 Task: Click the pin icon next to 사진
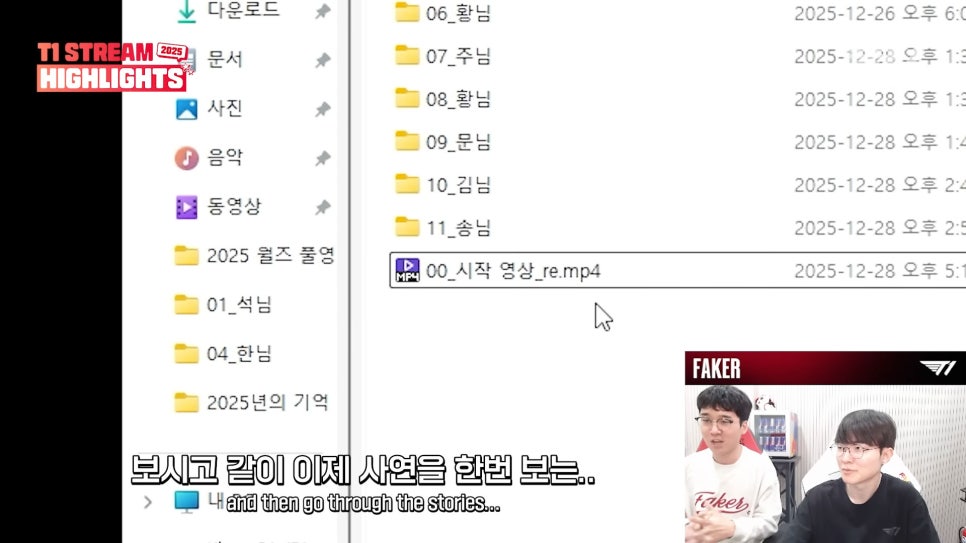tap(323, 109)
